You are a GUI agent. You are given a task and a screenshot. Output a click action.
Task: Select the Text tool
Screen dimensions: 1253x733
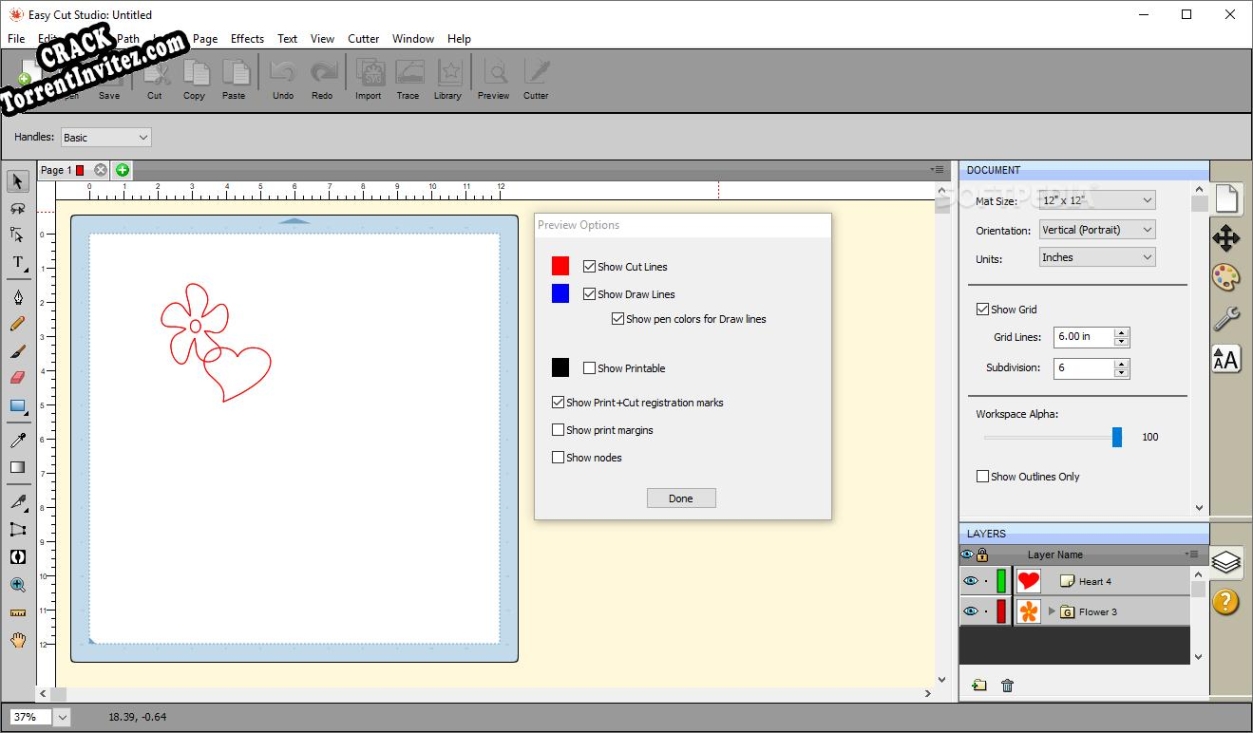(x=18, y=262)
